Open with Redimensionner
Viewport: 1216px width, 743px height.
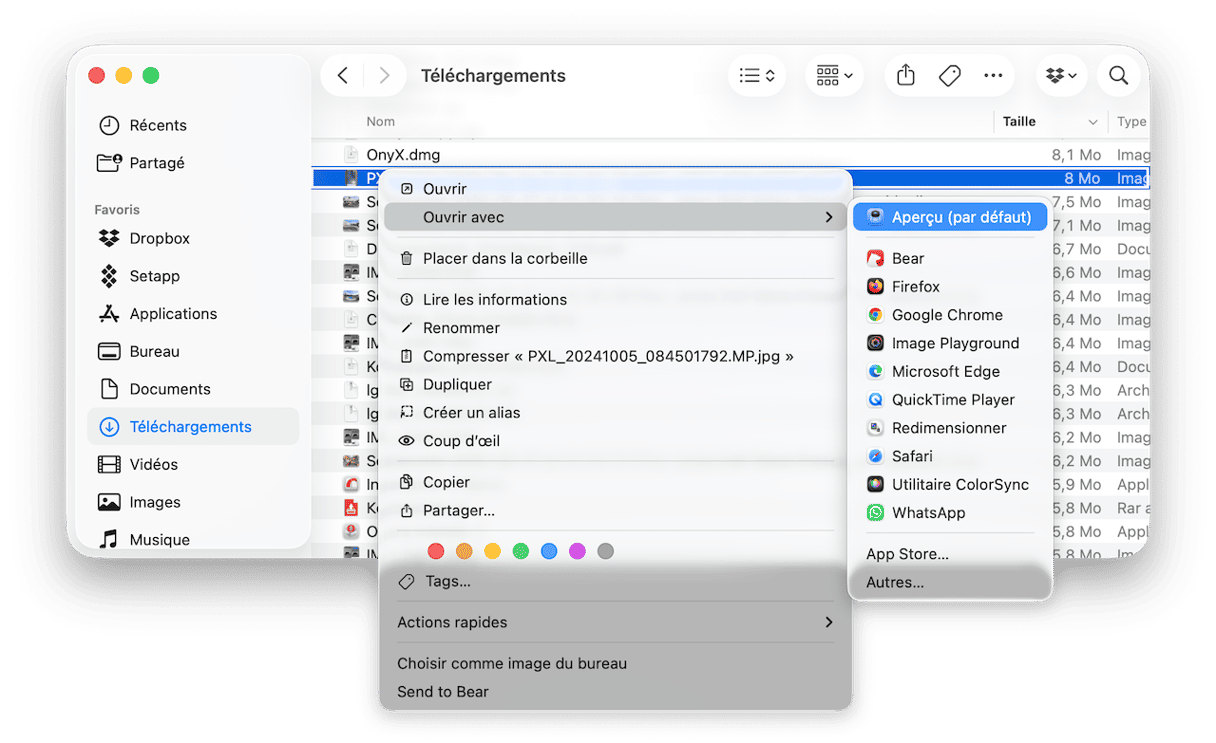coord(950,428)
